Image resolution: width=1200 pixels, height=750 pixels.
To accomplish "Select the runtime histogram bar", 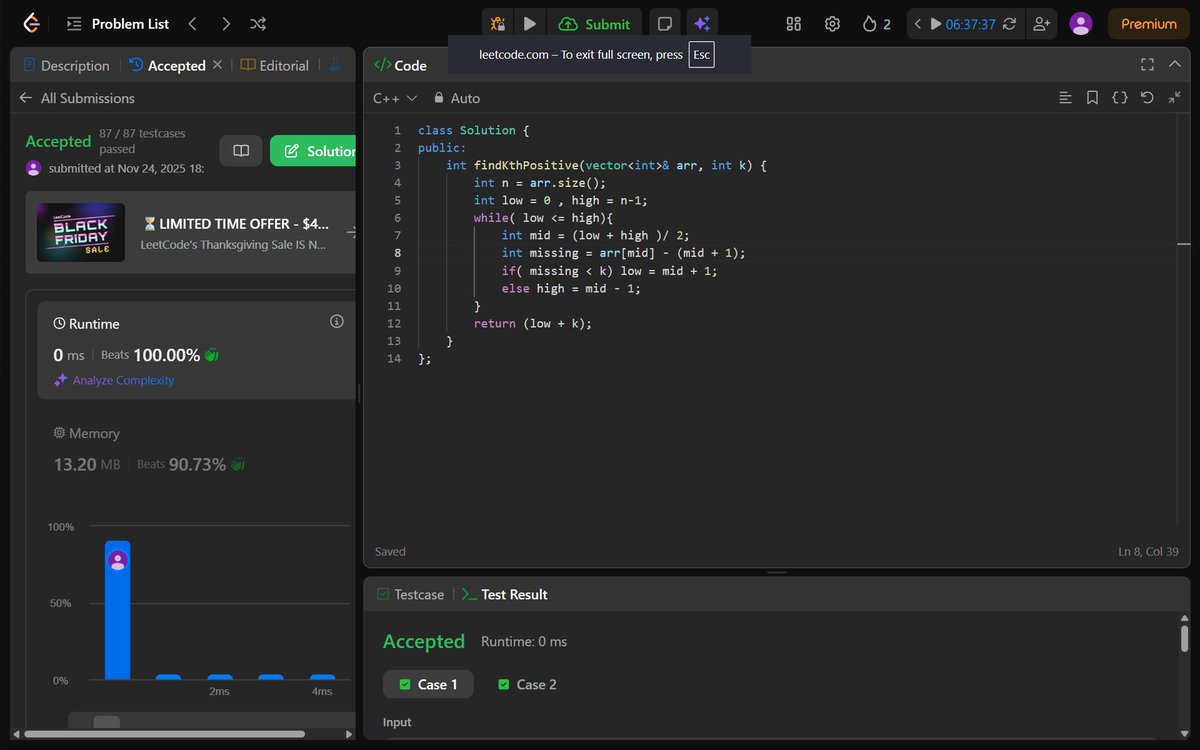I will [117, 610].
